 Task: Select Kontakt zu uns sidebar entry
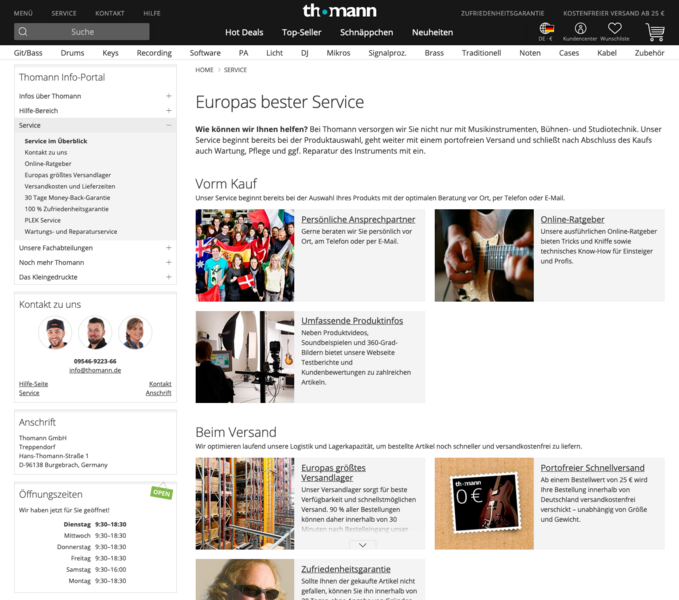click(x=46, y=152)
